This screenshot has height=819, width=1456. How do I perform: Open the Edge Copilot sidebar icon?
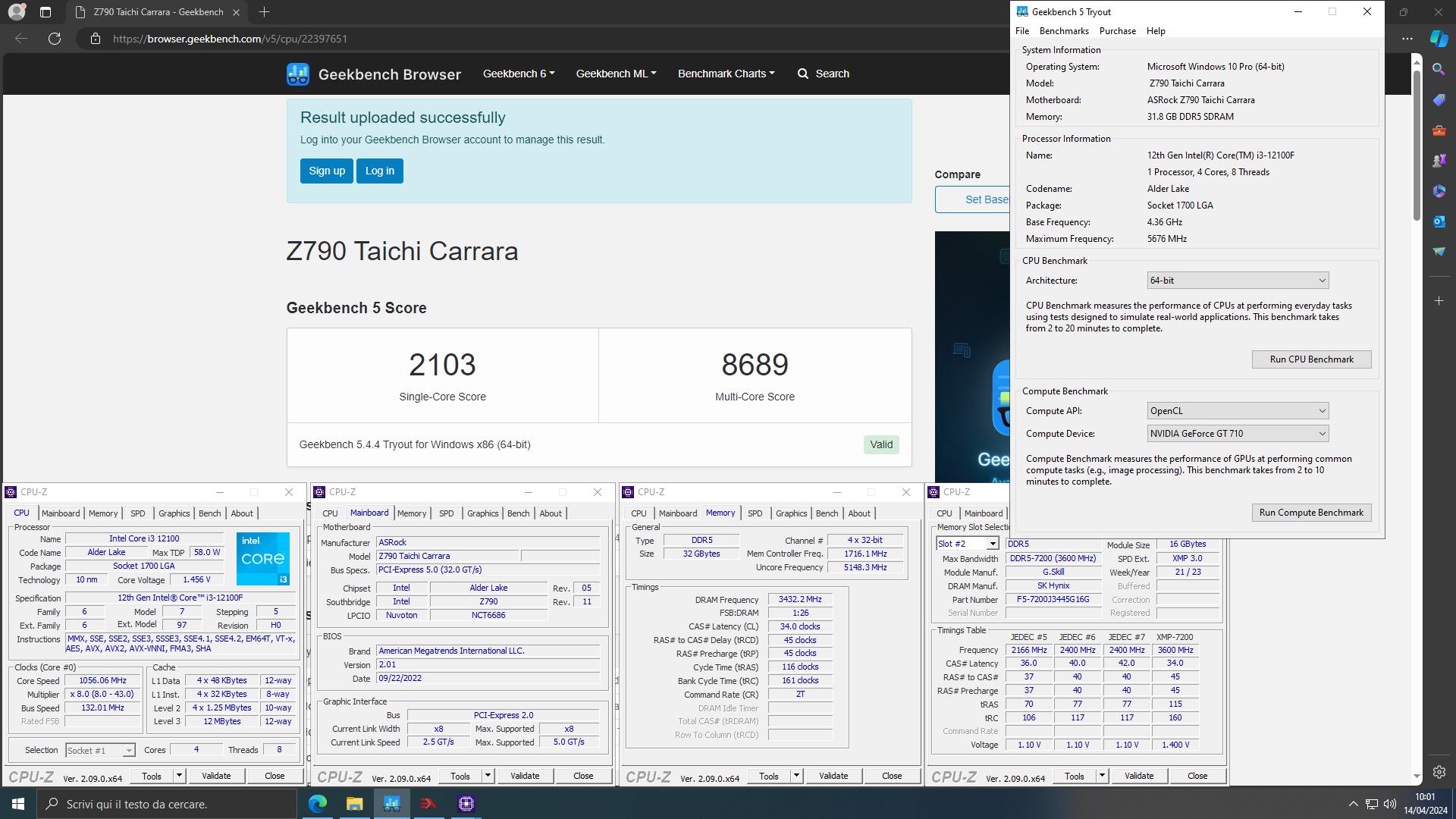1439,39
